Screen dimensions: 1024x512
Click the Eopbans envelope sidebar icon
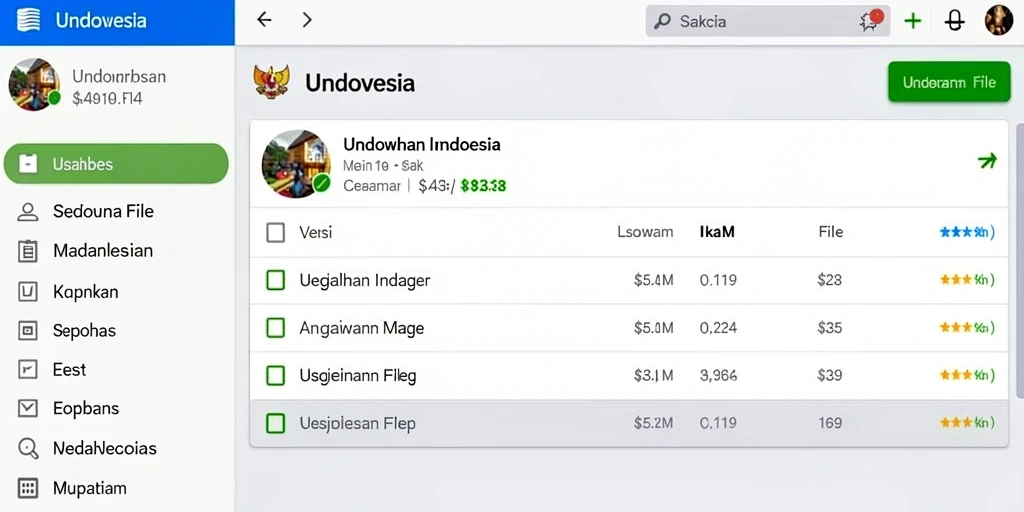27,409
